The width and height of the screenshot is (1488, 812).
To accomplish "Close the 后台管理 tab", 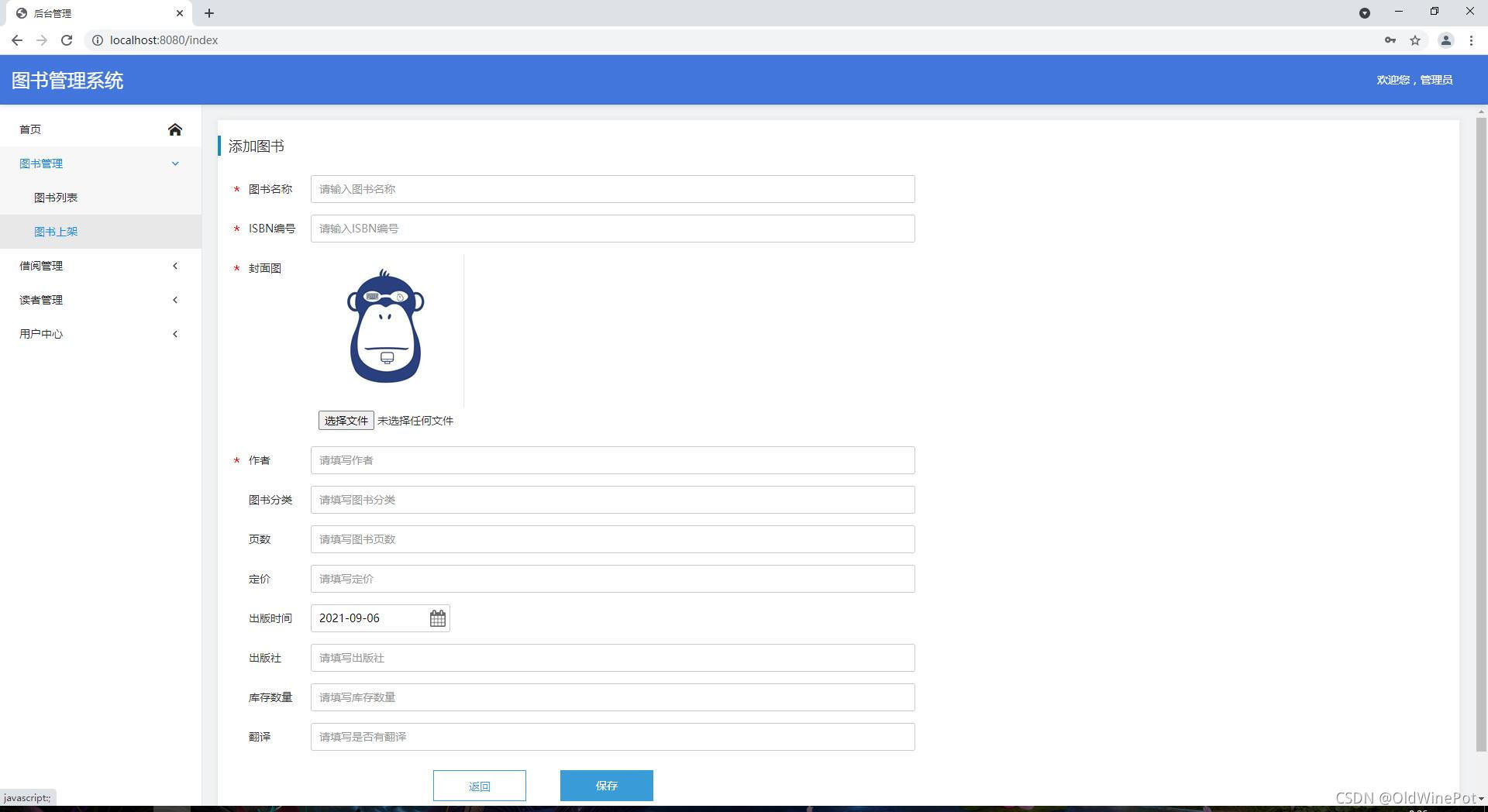I will pos(180,13).
